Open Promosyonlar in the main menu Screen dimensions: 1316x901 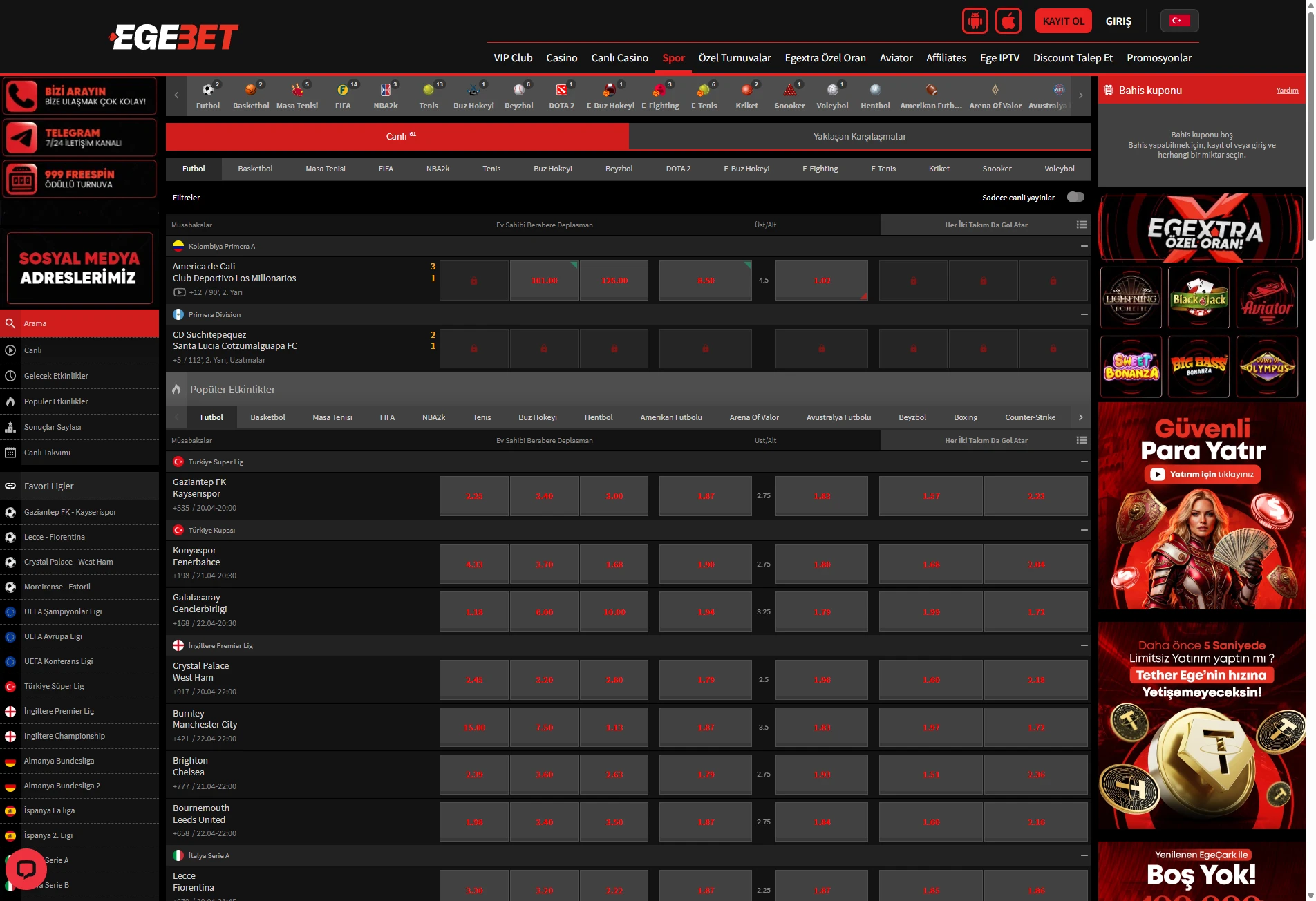point(1159,58)
